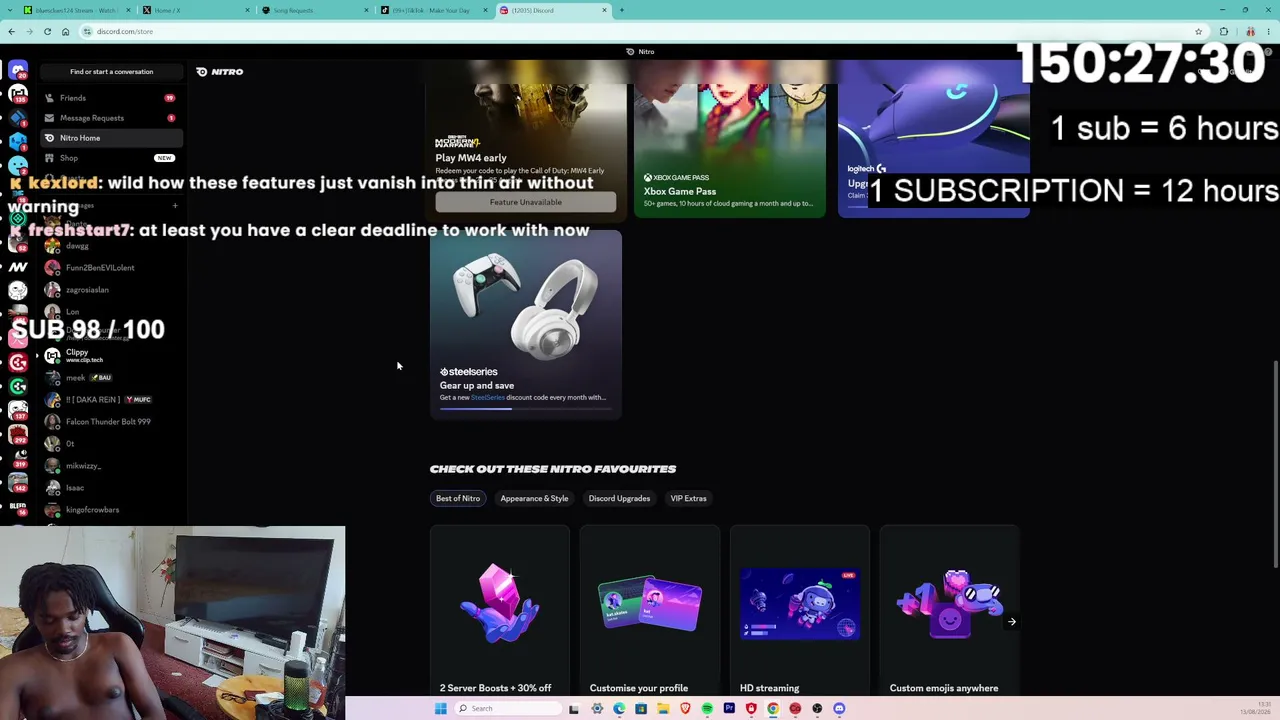Image resolution: width=1280 pixels, height=720 pixels.
Task: Switch to VIP Extras tab
Action: pos(688,498)
